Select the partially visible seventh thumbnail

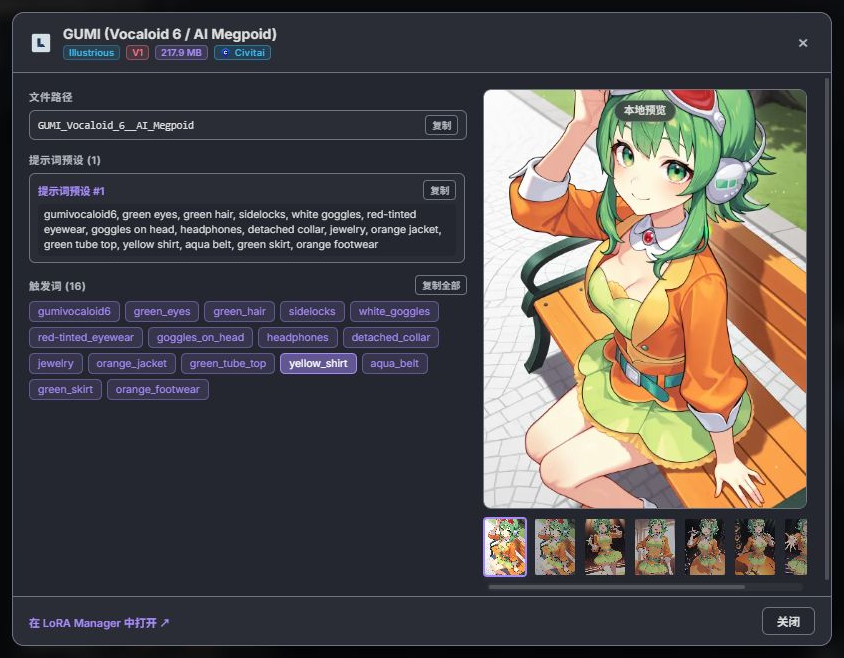(x=796, y=547)
